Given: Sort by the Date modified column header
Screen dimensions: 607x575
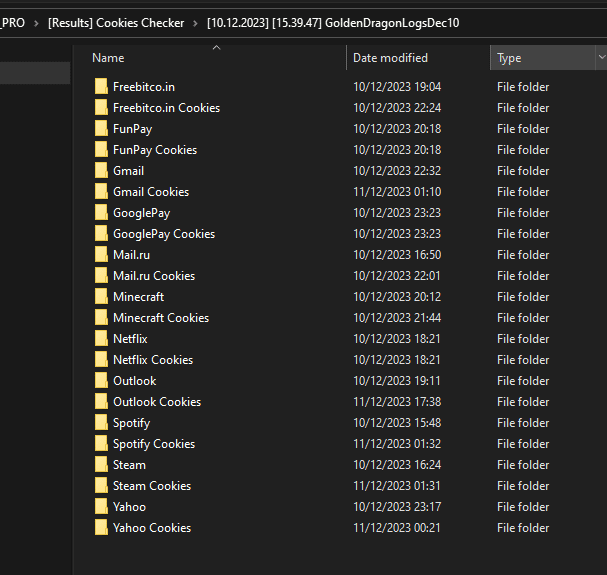Looking at the screenshot, I should [390, 58].
